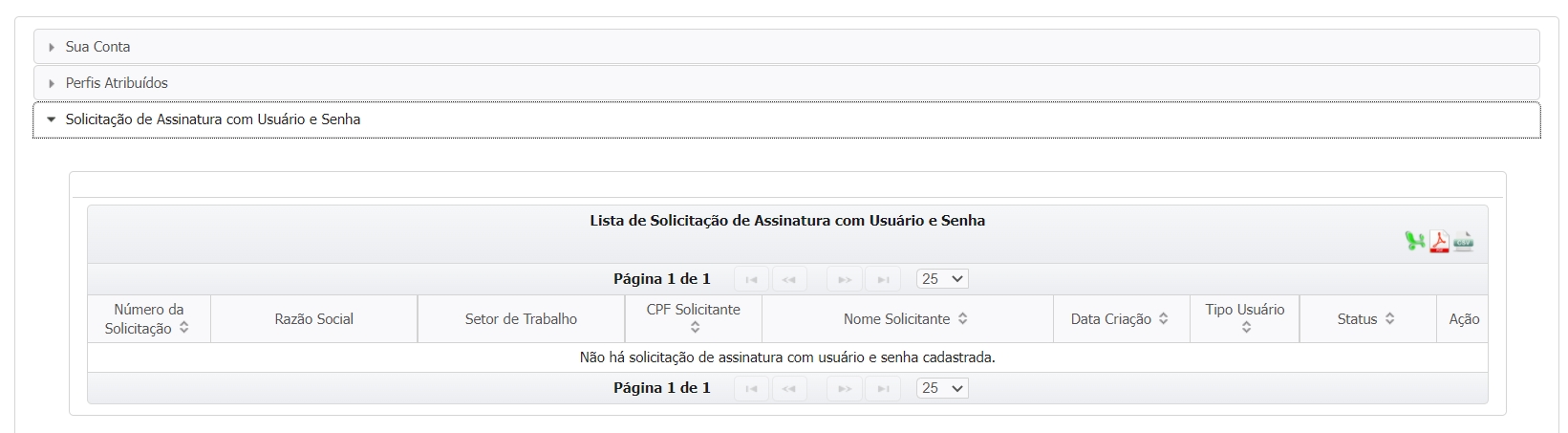Go to first page in top paginator
Viewport: 1568px width, 433px height.
[x=751, y=279]
